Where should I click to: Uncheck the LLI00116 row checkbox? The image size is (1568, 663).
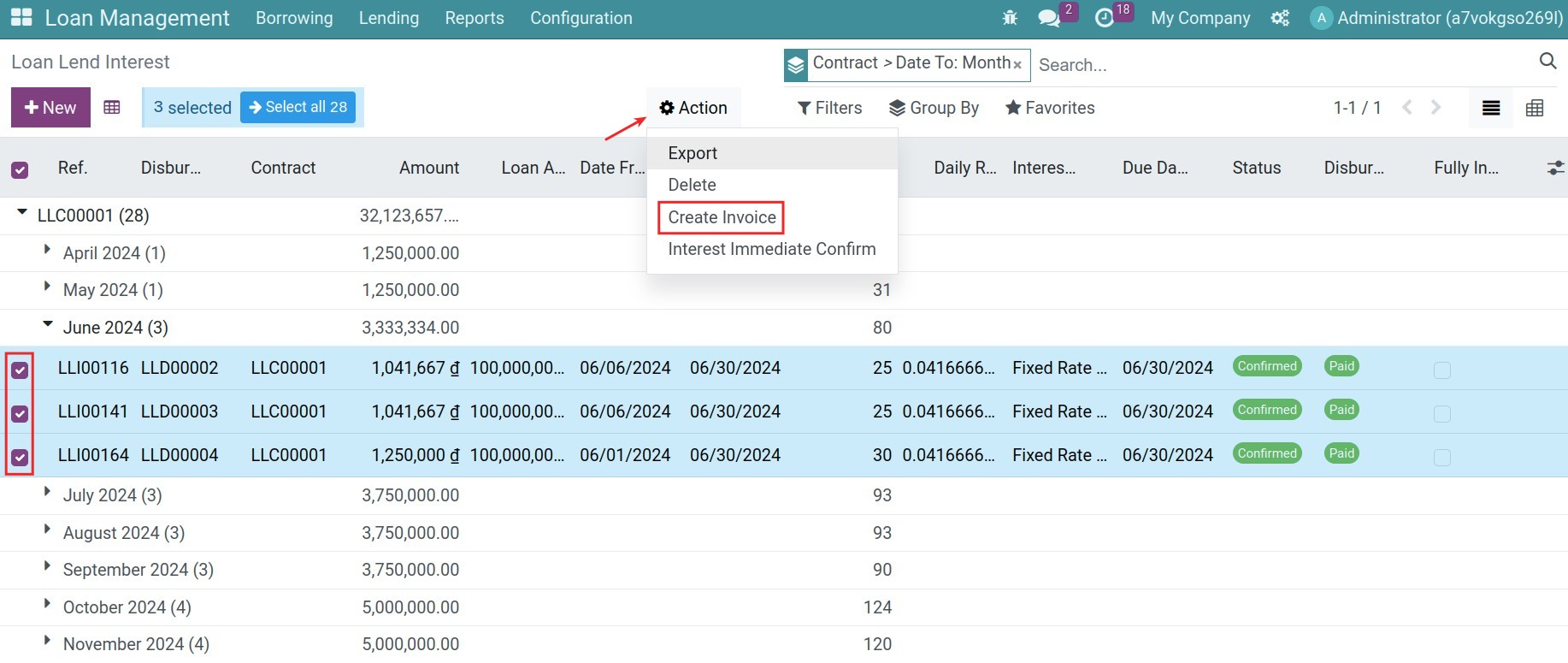coord(20,370)
